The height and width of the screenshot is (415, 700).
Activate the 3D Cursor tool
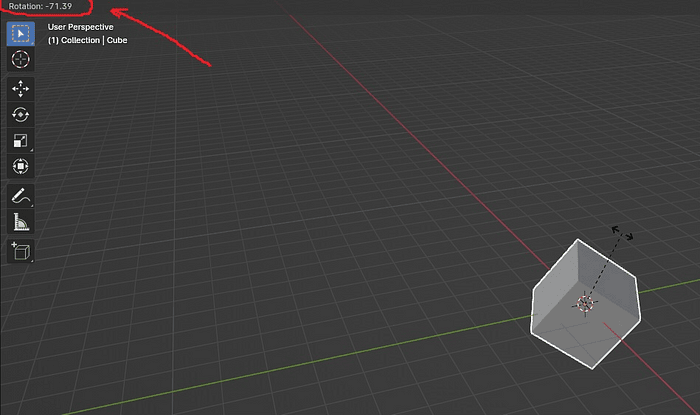click(20, 59)
